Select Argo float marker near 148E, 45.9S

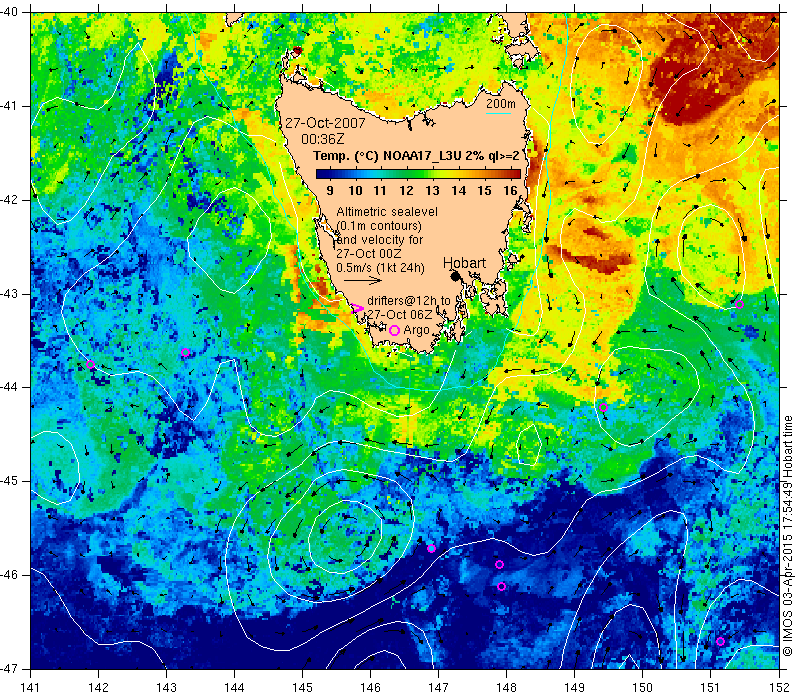coord(499,564)
